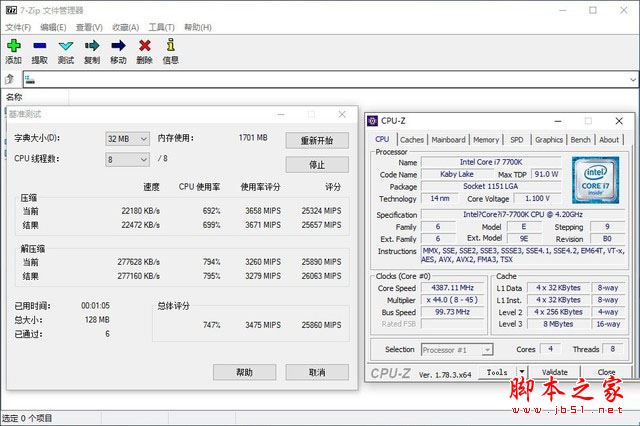Click the 停止 (Stop) button
Image resolution: width=640 pixels, height=426 pixels.
tap(317, 165)
